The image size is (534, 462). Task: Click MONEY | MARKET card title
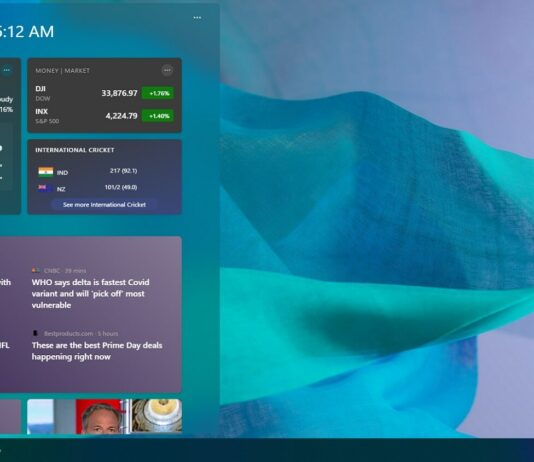pos(63,70)
